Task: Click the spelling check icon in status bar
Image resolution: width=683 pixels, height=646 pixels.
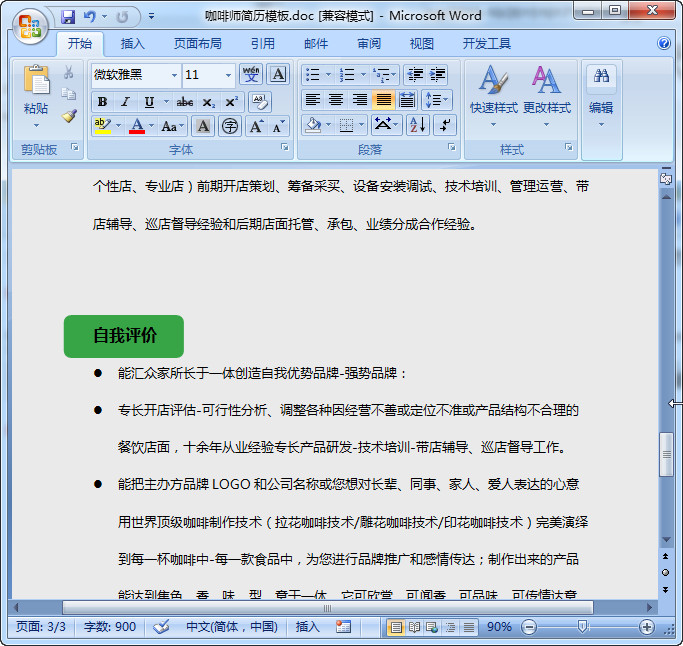Action: click(161, 627)
